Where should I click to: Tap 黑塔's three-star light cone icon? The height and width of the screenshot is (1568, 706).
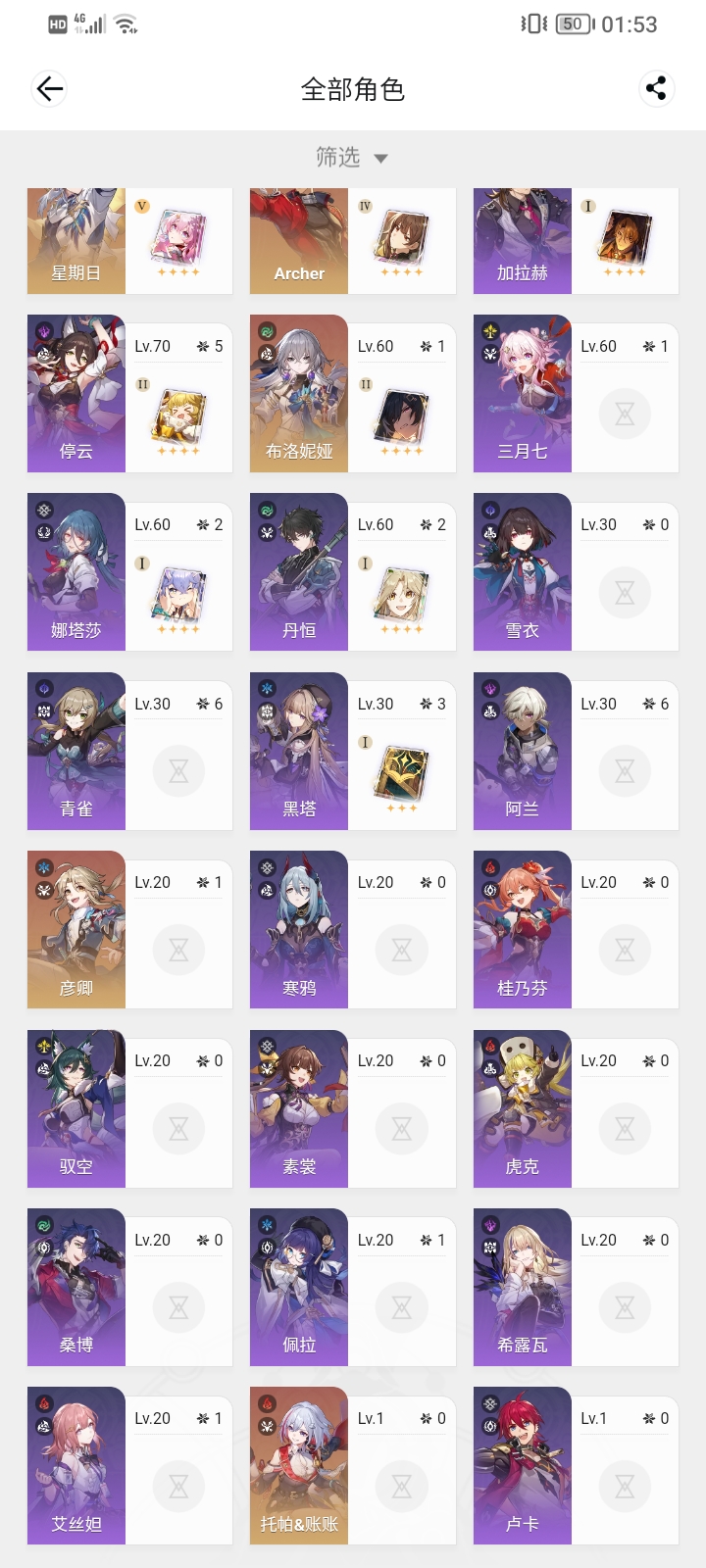(x=401, y=772)
